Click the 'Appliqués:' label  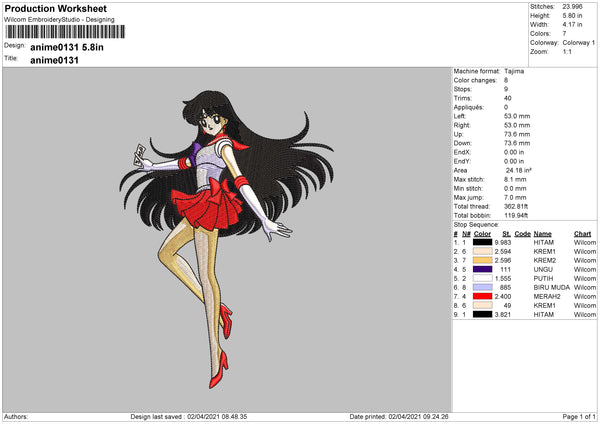click(x=469, y=108)
